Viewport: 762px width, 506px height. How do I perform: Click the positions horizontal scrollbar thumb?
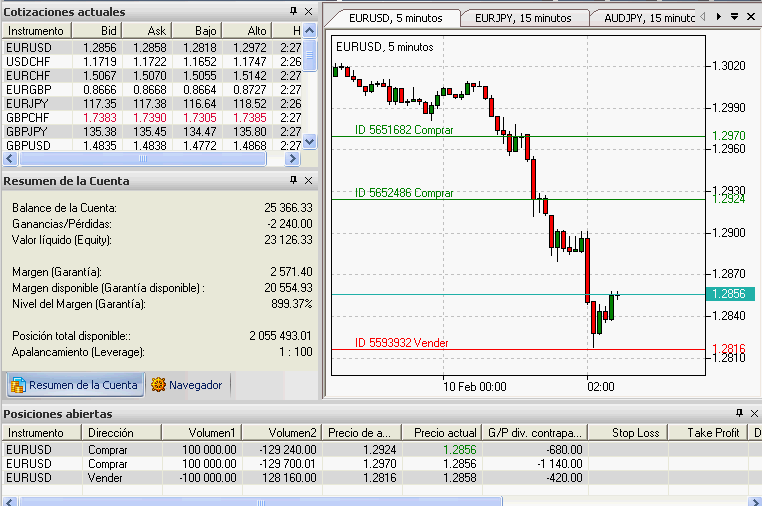point(260,502)
